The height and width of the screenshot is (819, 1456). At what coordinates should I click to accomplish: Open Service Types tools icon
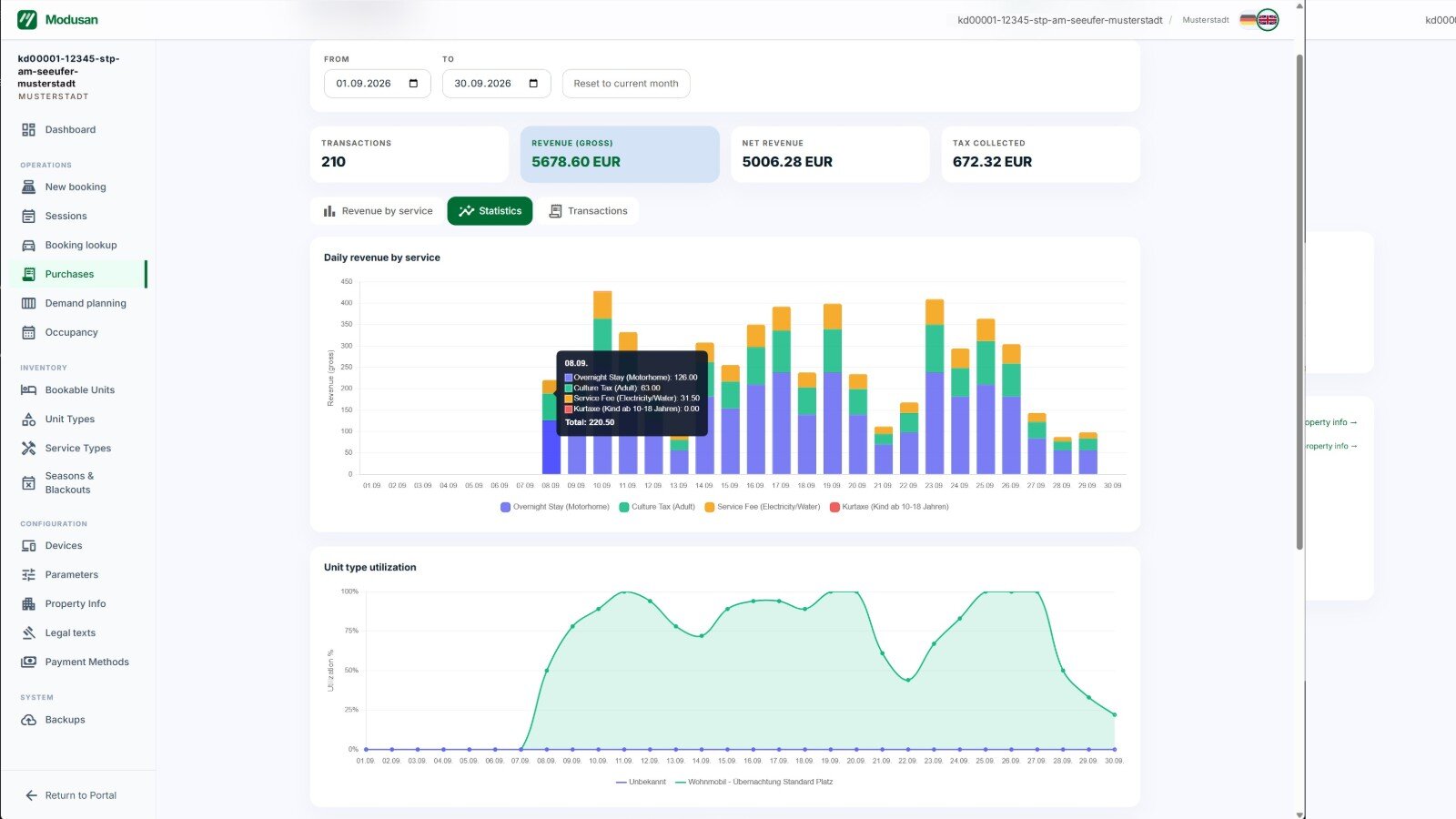[28, 448]
